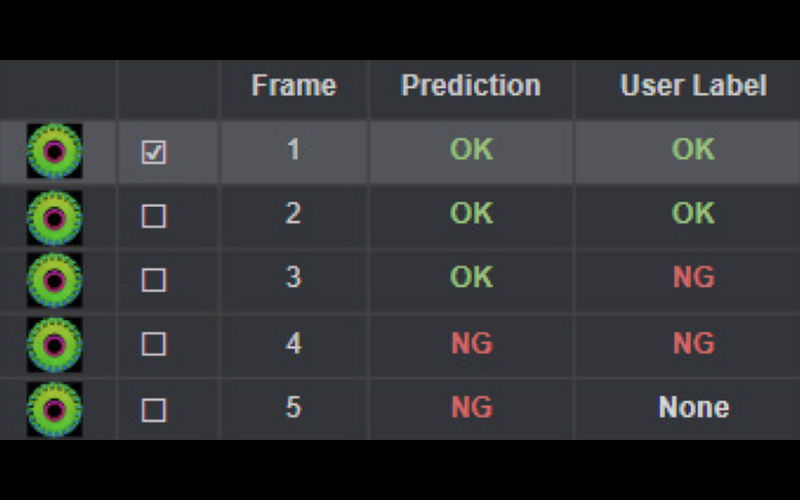Select the frame number 5 cell
800x500 pixels.
point(293,408)
